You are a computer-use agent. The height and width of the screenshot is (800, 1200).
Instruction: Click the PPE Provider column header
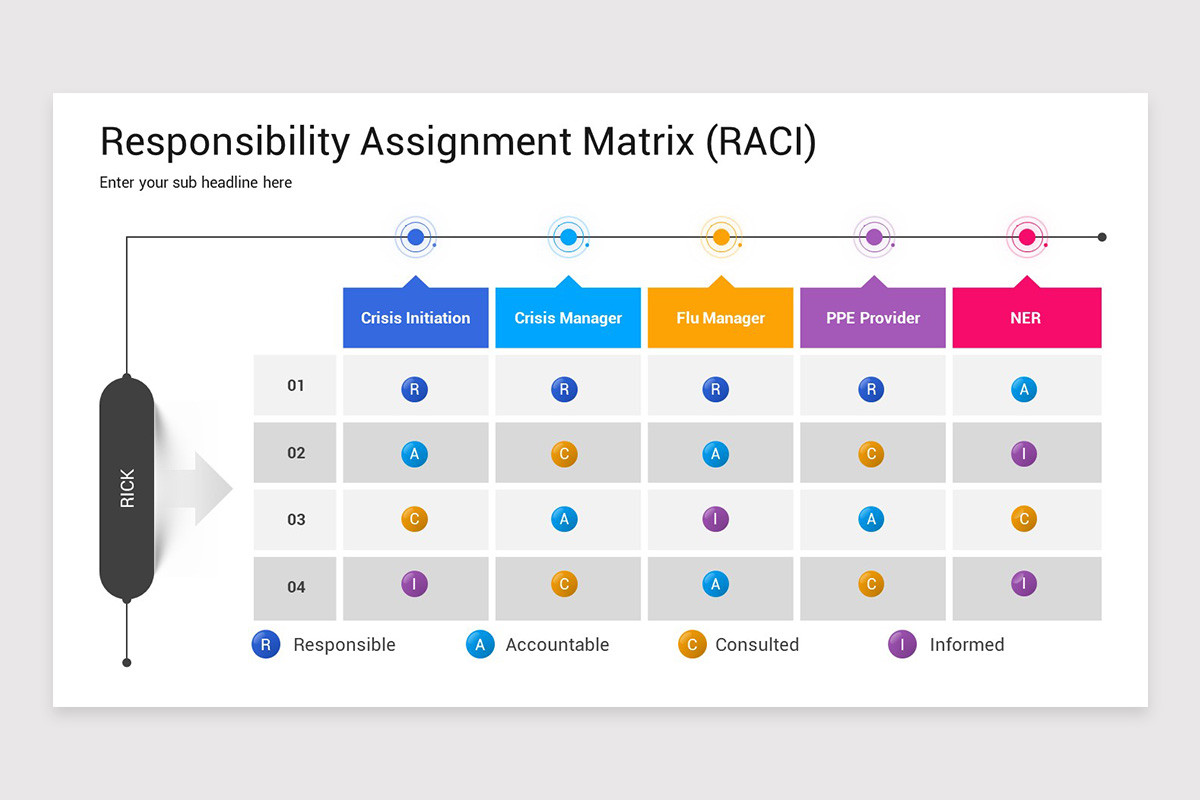coord(873,318)
